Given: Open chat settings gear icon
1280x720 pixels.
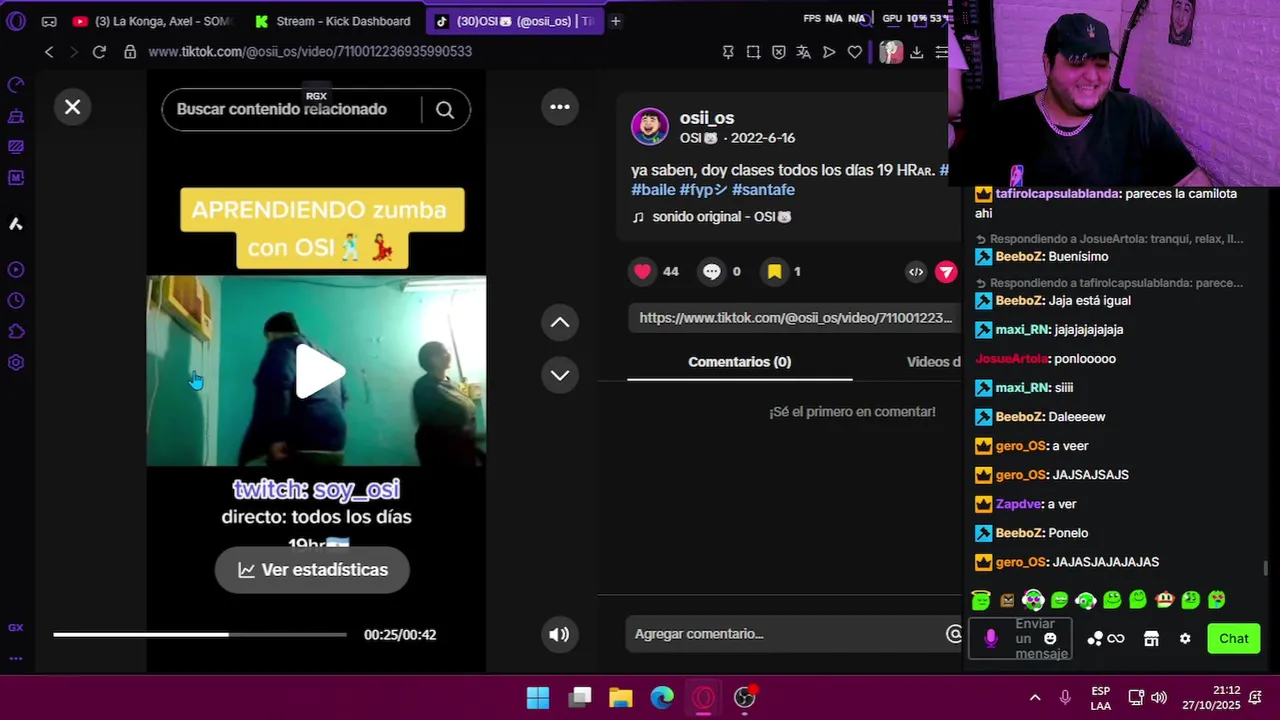Looking at the screenshot, I should [1185, 639].
